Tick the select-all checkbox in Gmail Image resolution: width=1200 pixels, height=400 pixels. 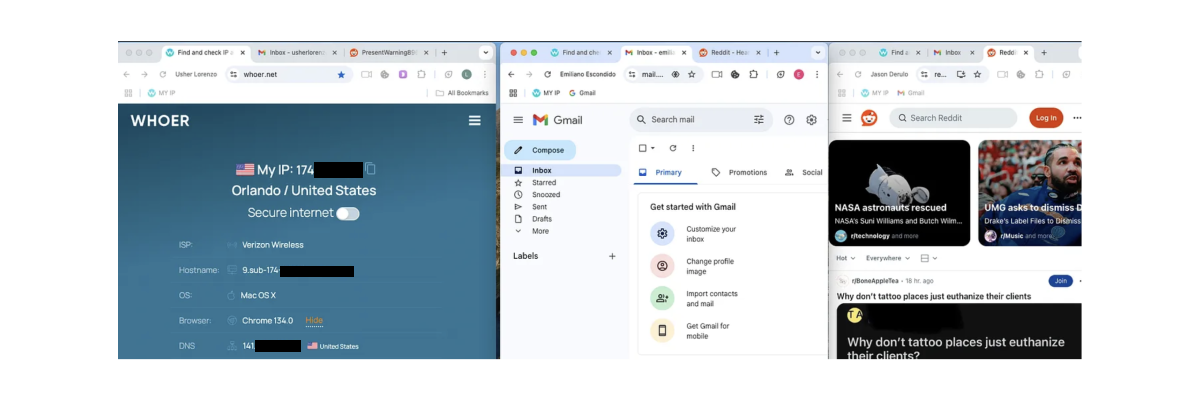pos(643,148)
